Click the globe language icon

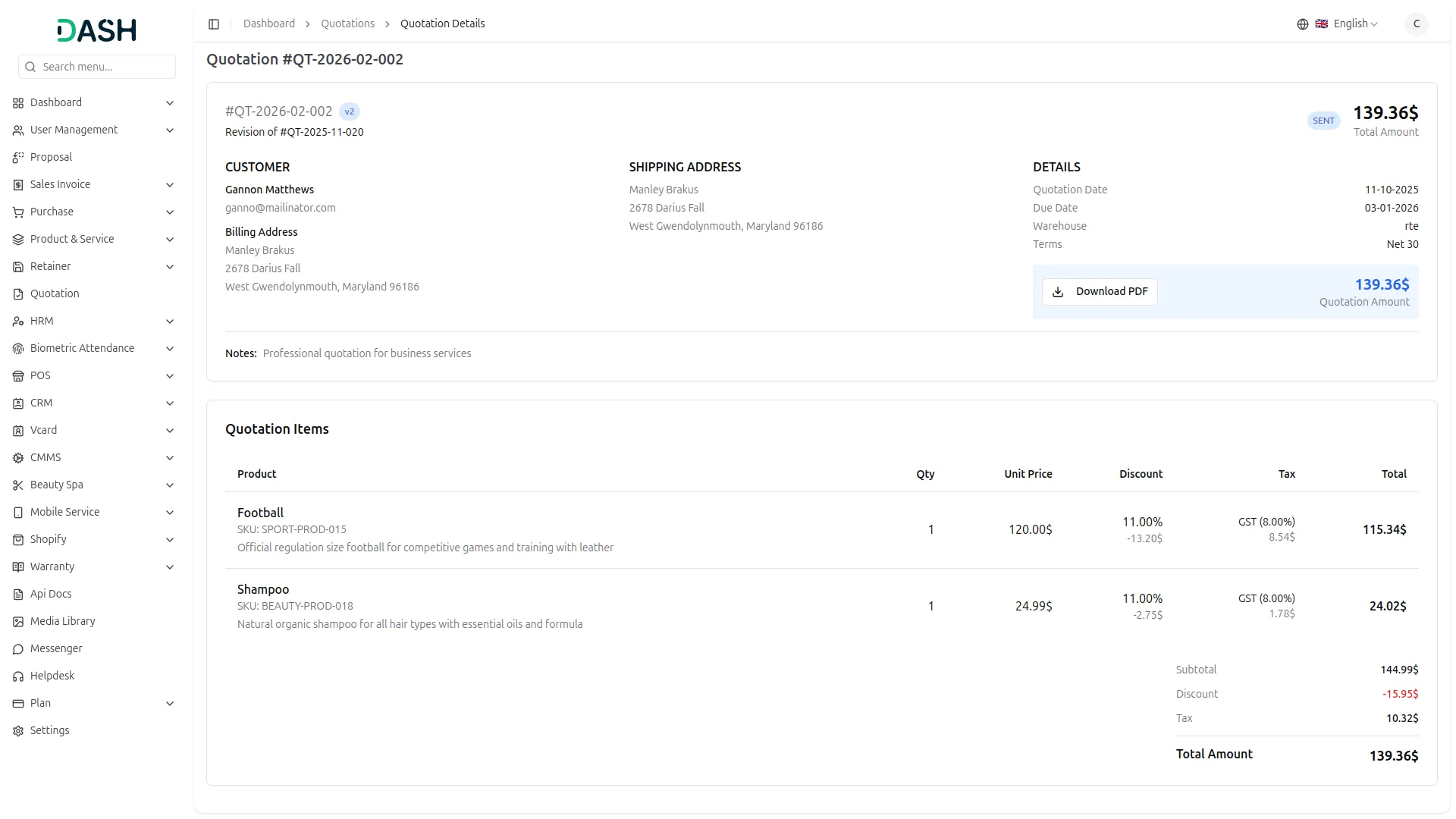[x=1302, y=24]
